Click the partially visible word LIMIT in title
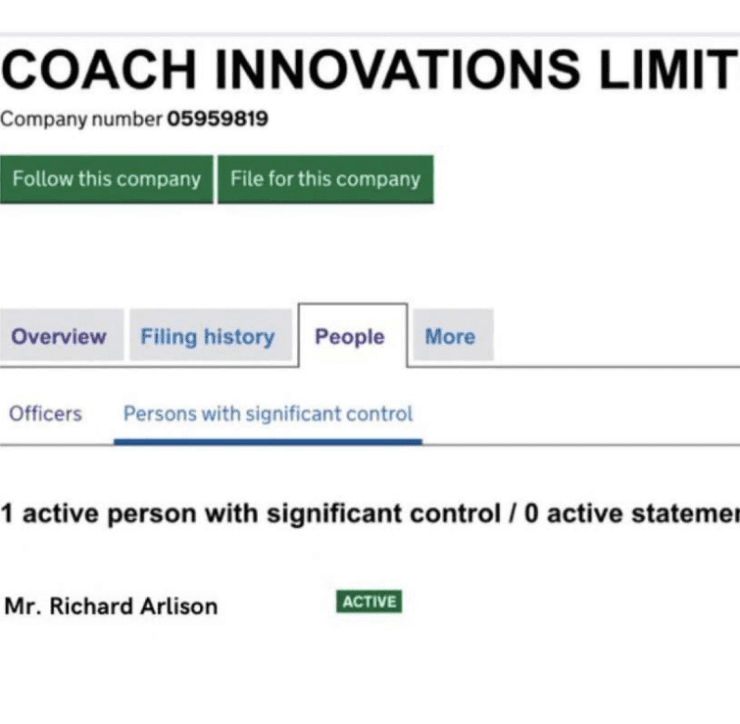The height and width of the screenshot is (724, 740). coord(667,71)
